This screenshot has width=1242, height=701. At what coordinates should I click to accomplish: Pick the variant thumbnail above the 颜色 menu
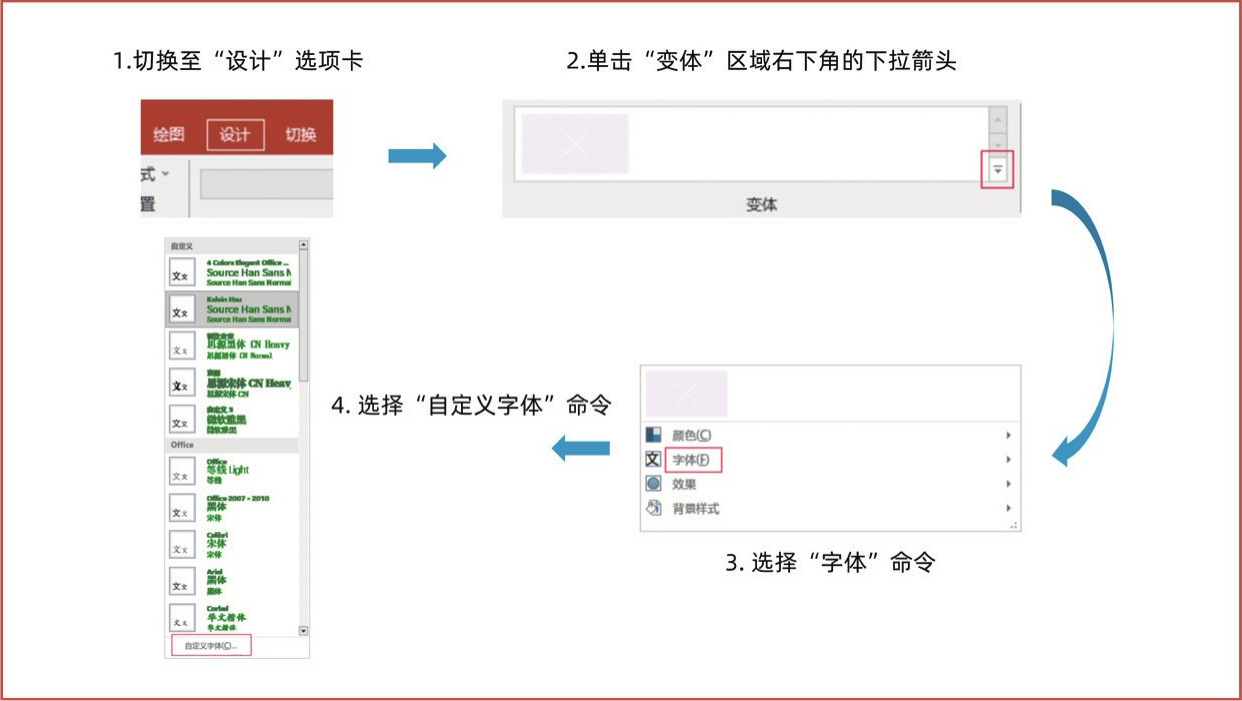[x=687, y=394]
